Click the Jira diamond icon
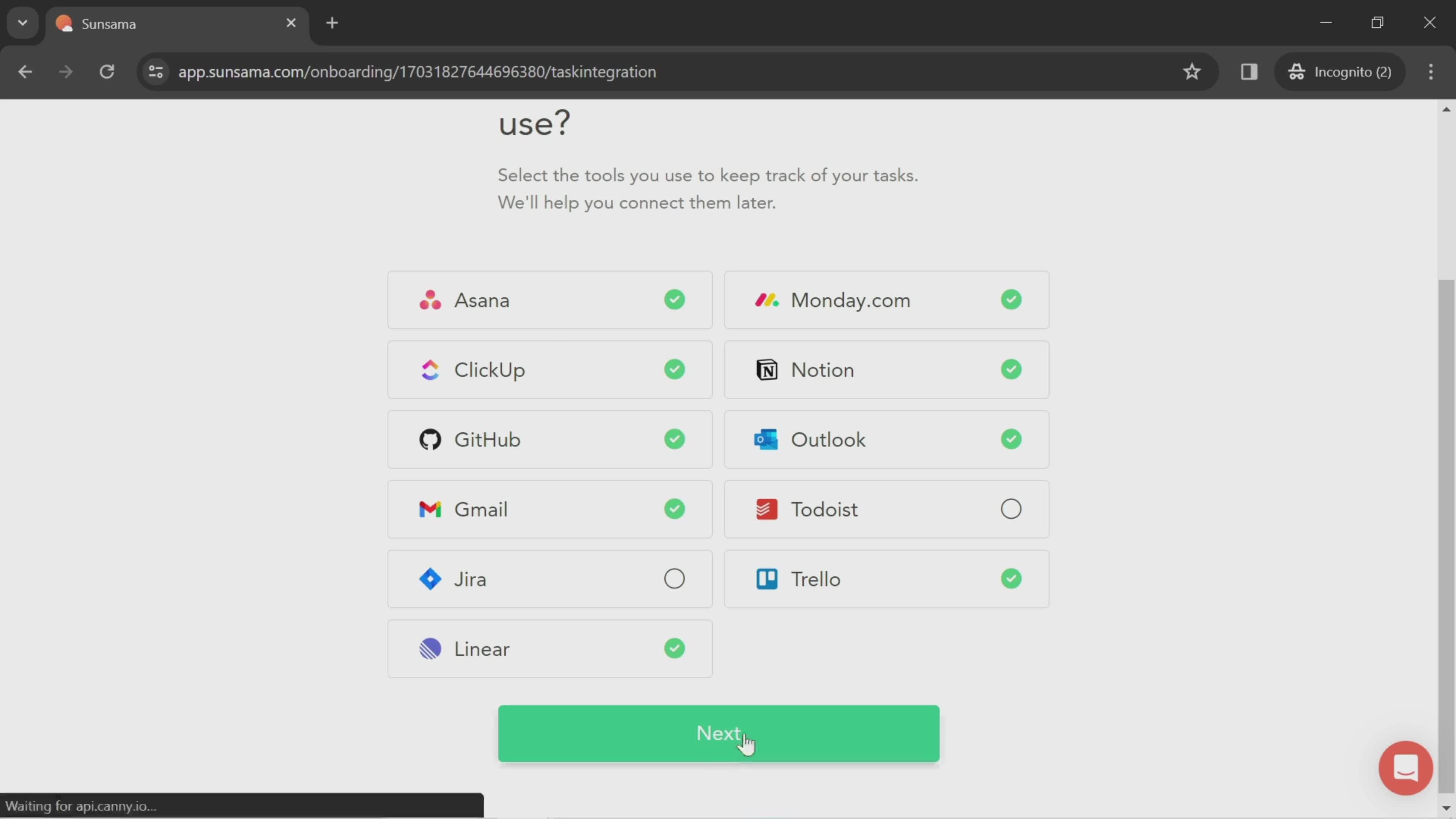 coord(430,579)
